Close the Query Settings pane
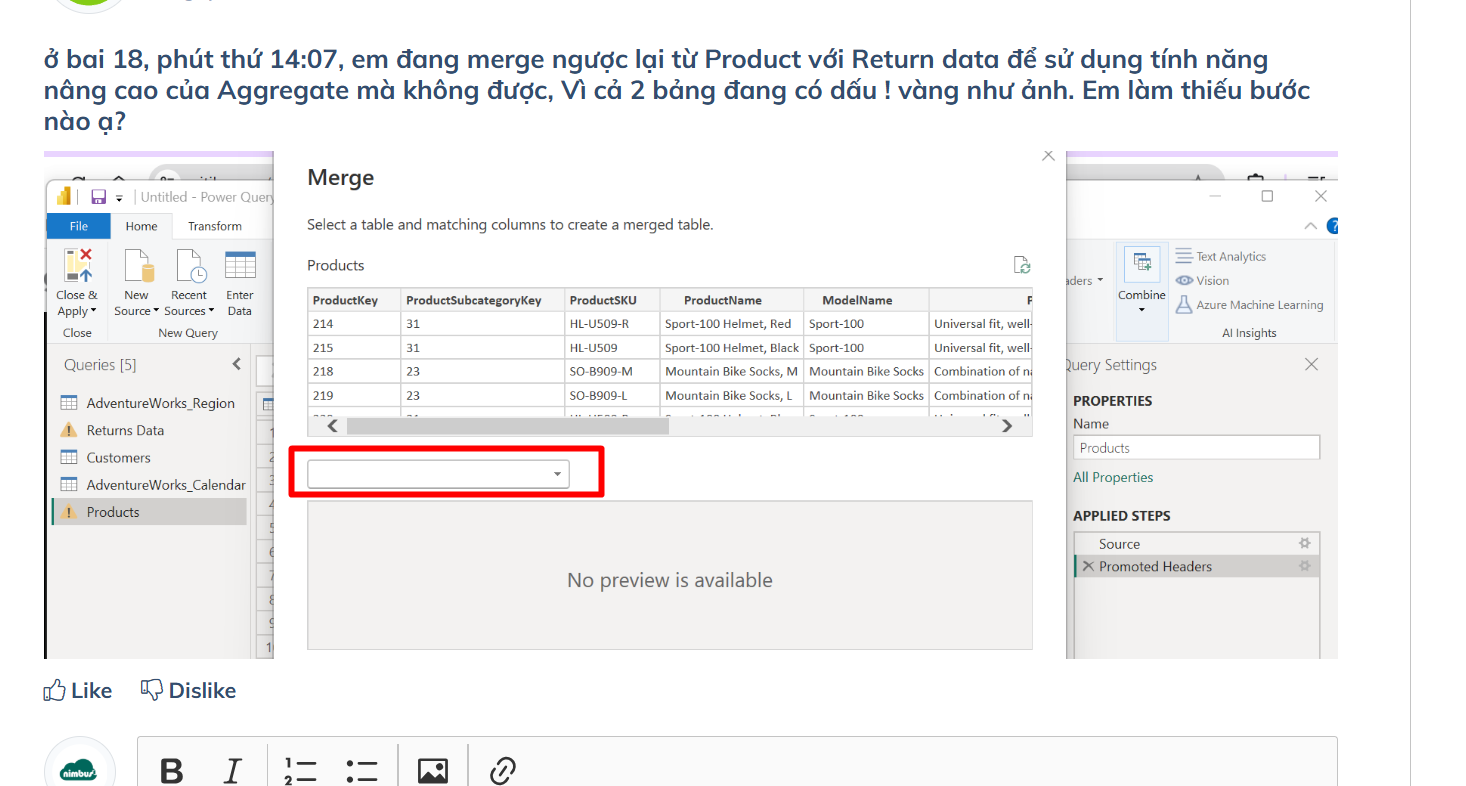The width and height of the screenshot is (1466, 786). coord(1311,365)
